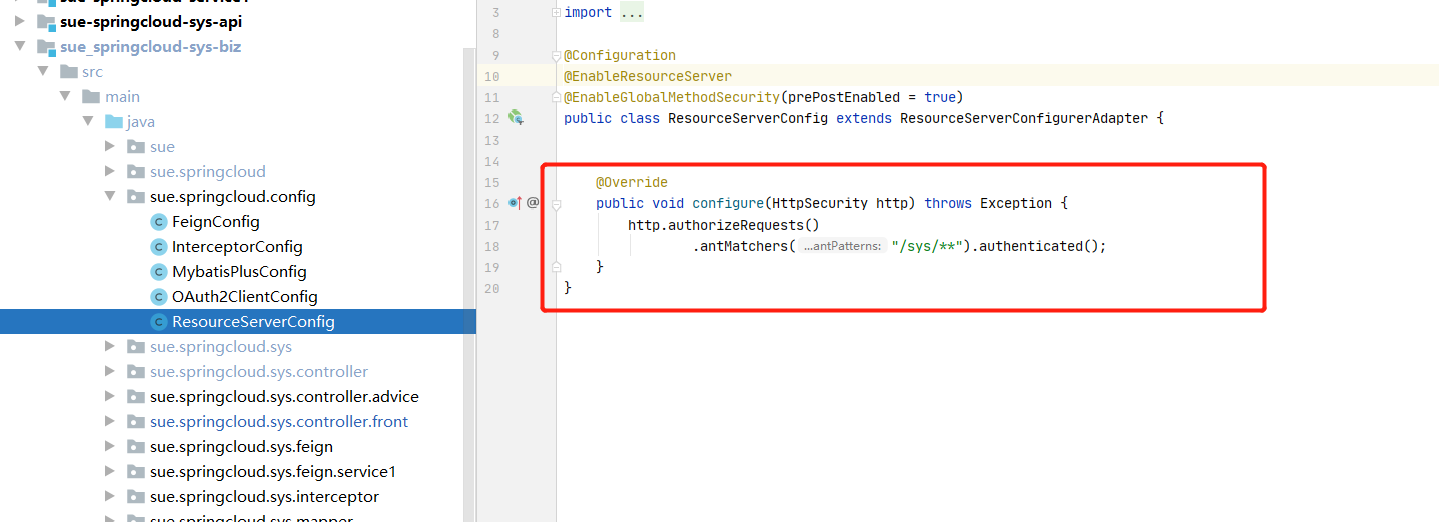Viewport: 1439px width, 522px height.
Task: Expand the sue.springcloud.sys.controller package arrow
Action: [x=110, y=372]
